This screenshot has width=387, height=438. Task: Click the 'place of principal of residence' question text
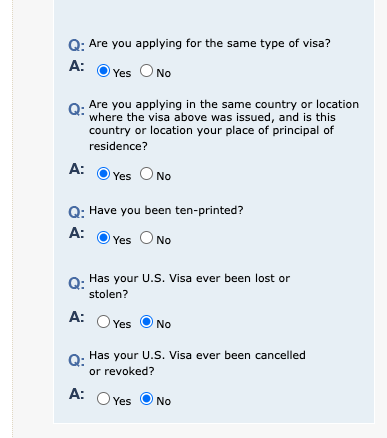coord(224,125)
